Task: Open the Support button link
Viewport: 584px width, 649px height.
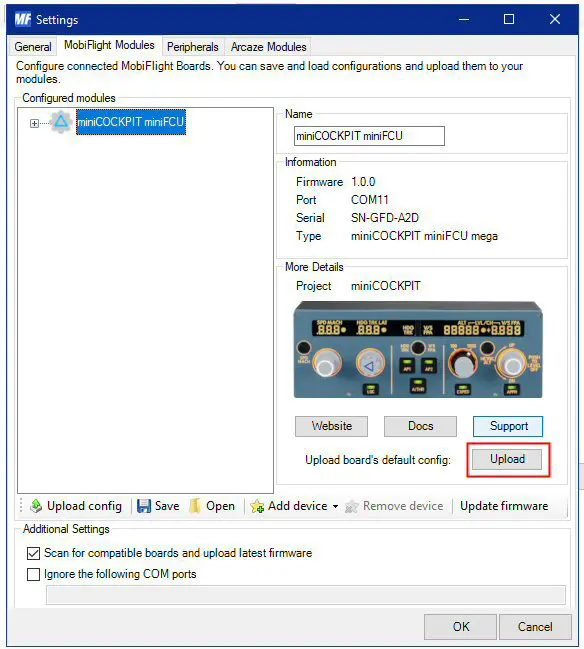Action: pos(508,426)
